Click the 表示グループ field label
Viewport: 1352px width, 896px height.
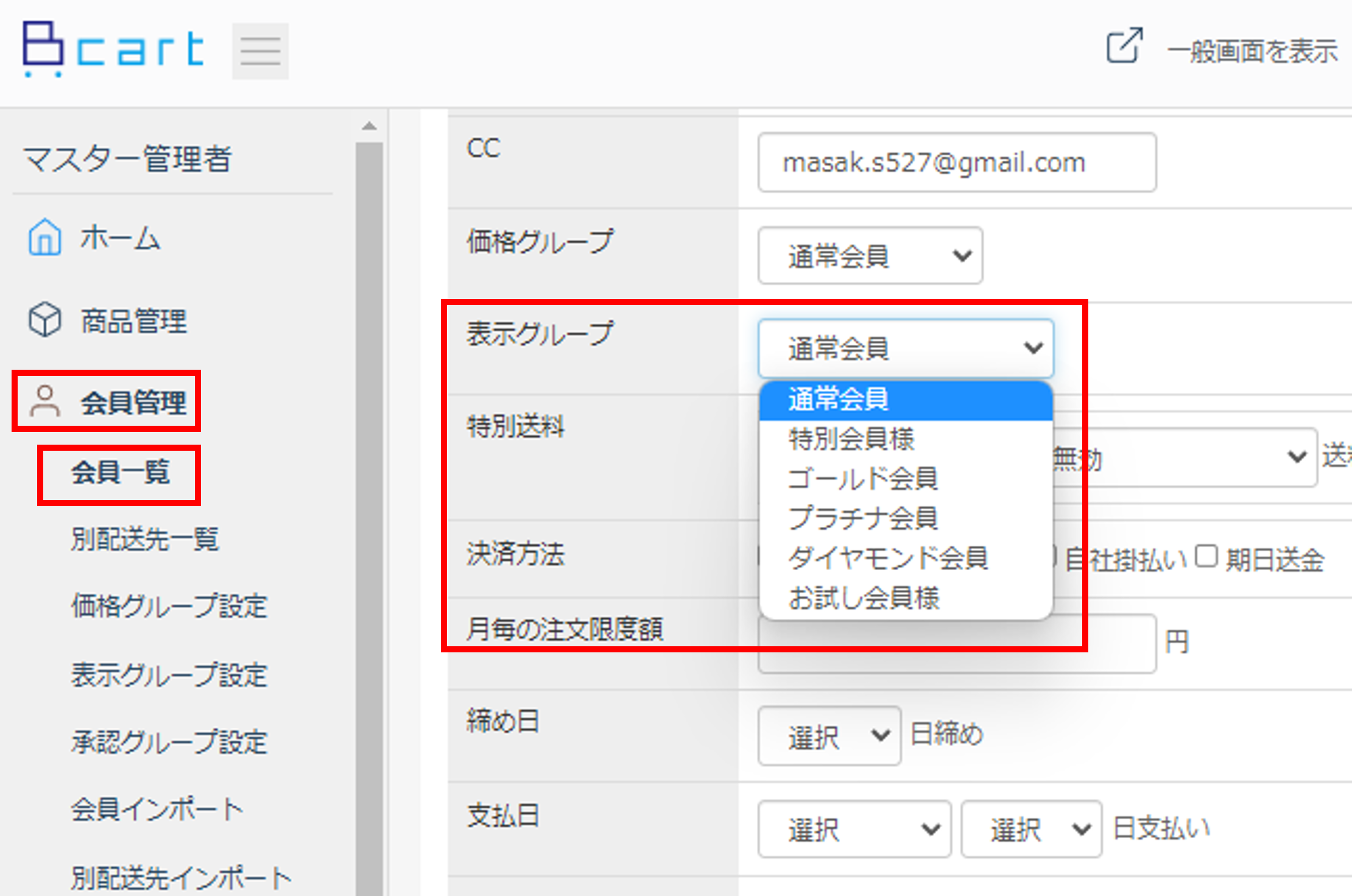point(540,334)
